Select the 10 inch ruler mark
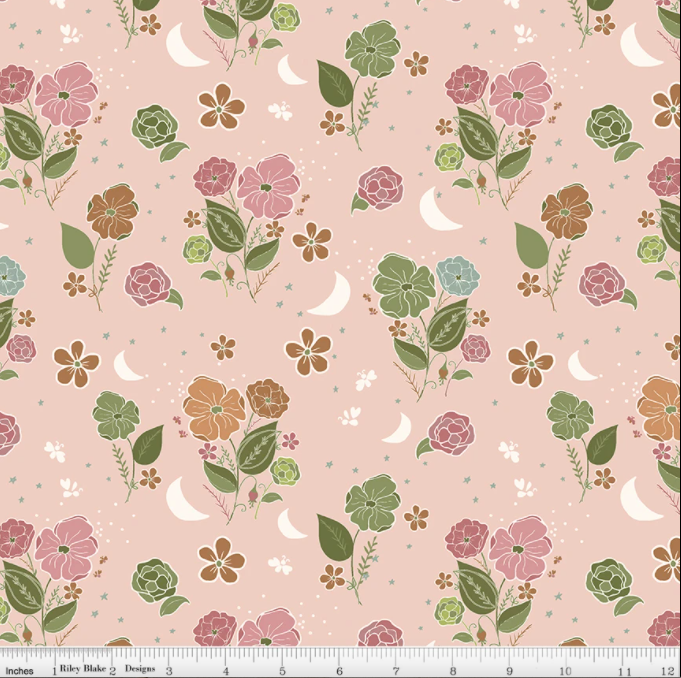 click(x=569, y=669)
